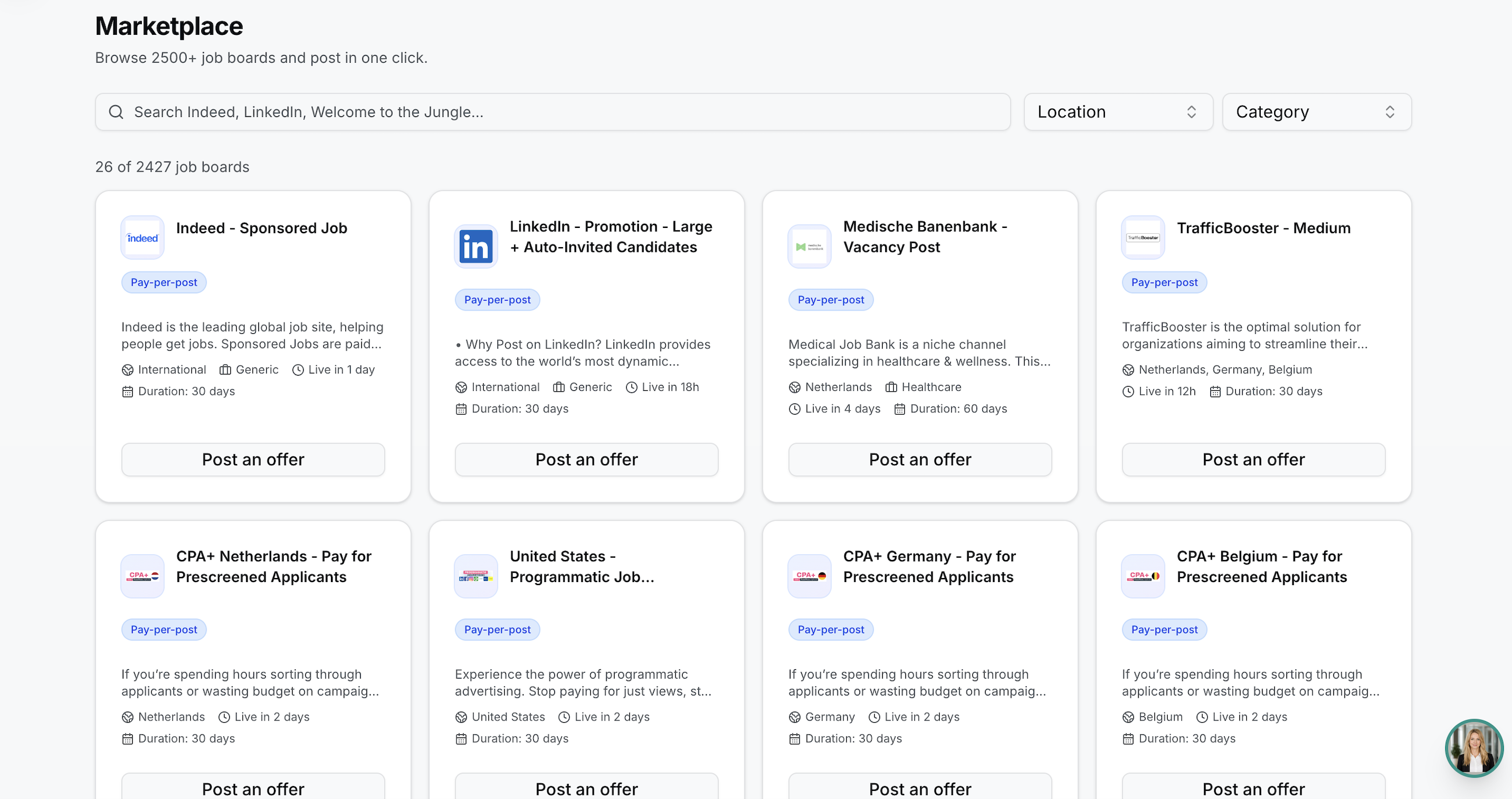The width and height of the screenshot is (1512, 799).
Task: Click briefcase icon beside Healthcare
Action: tap(891, 387)
